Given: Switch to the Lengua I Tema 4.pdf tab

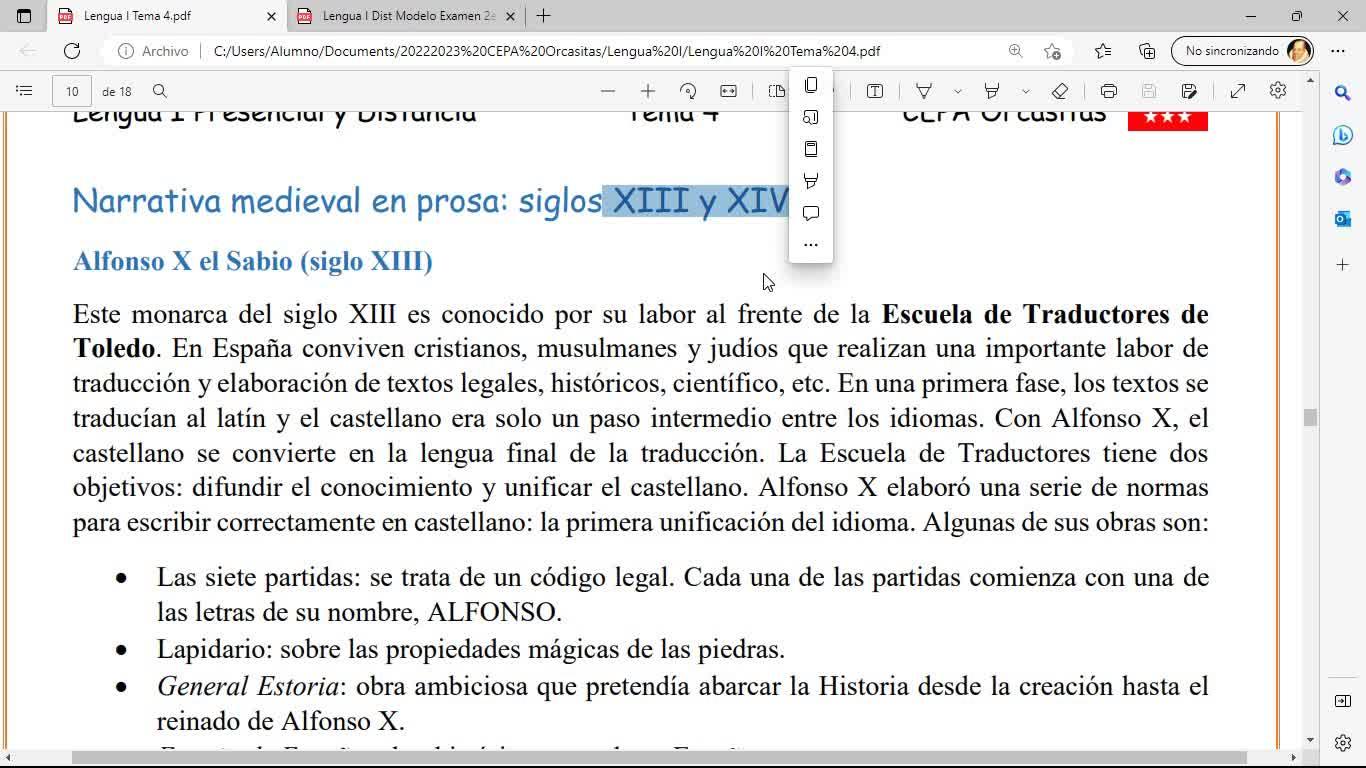Looking at the screenshot, I should (167, 16).
